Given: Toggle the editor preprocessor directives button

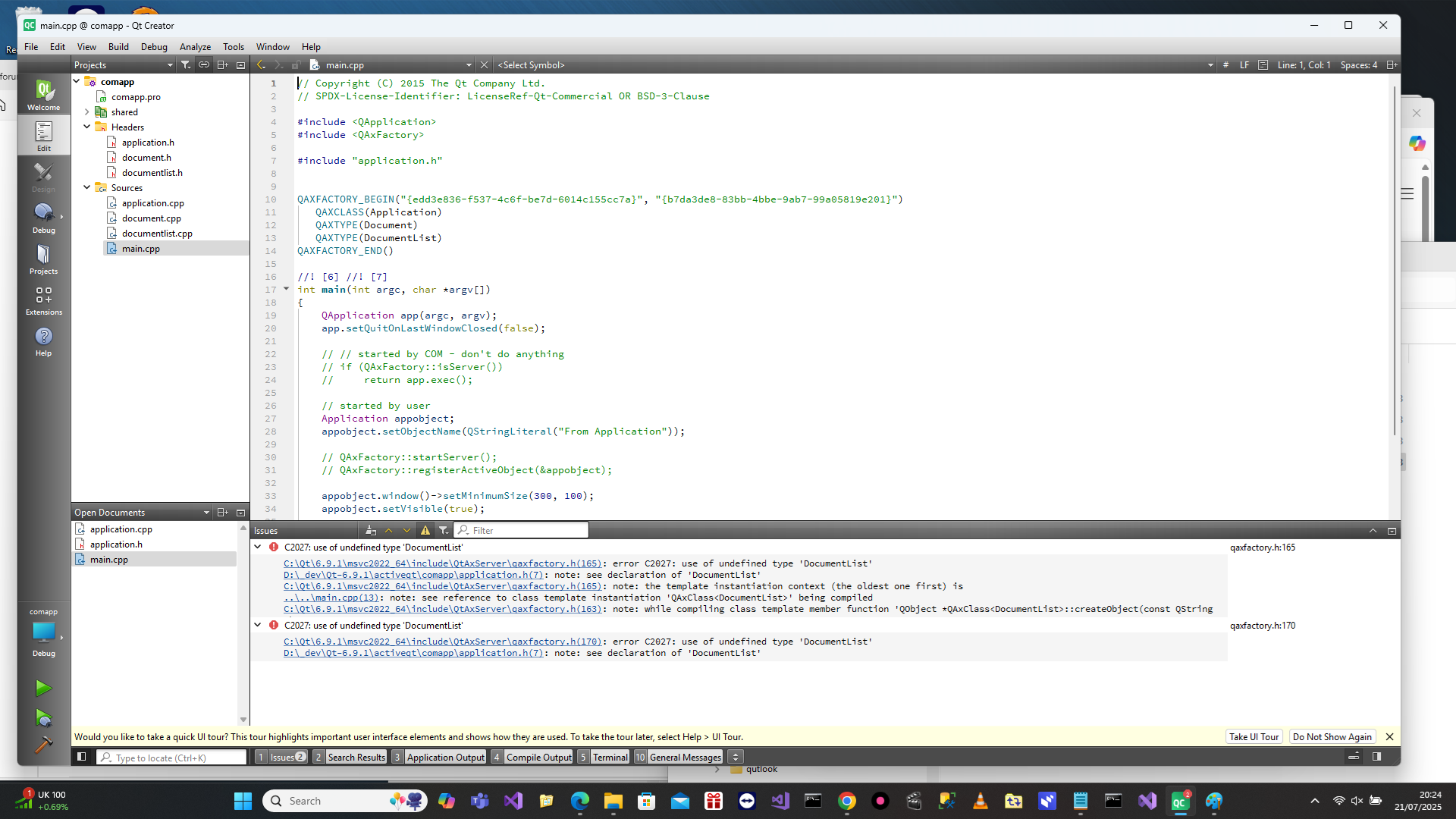Looking at the screenshot, I should click(1225, 65).
